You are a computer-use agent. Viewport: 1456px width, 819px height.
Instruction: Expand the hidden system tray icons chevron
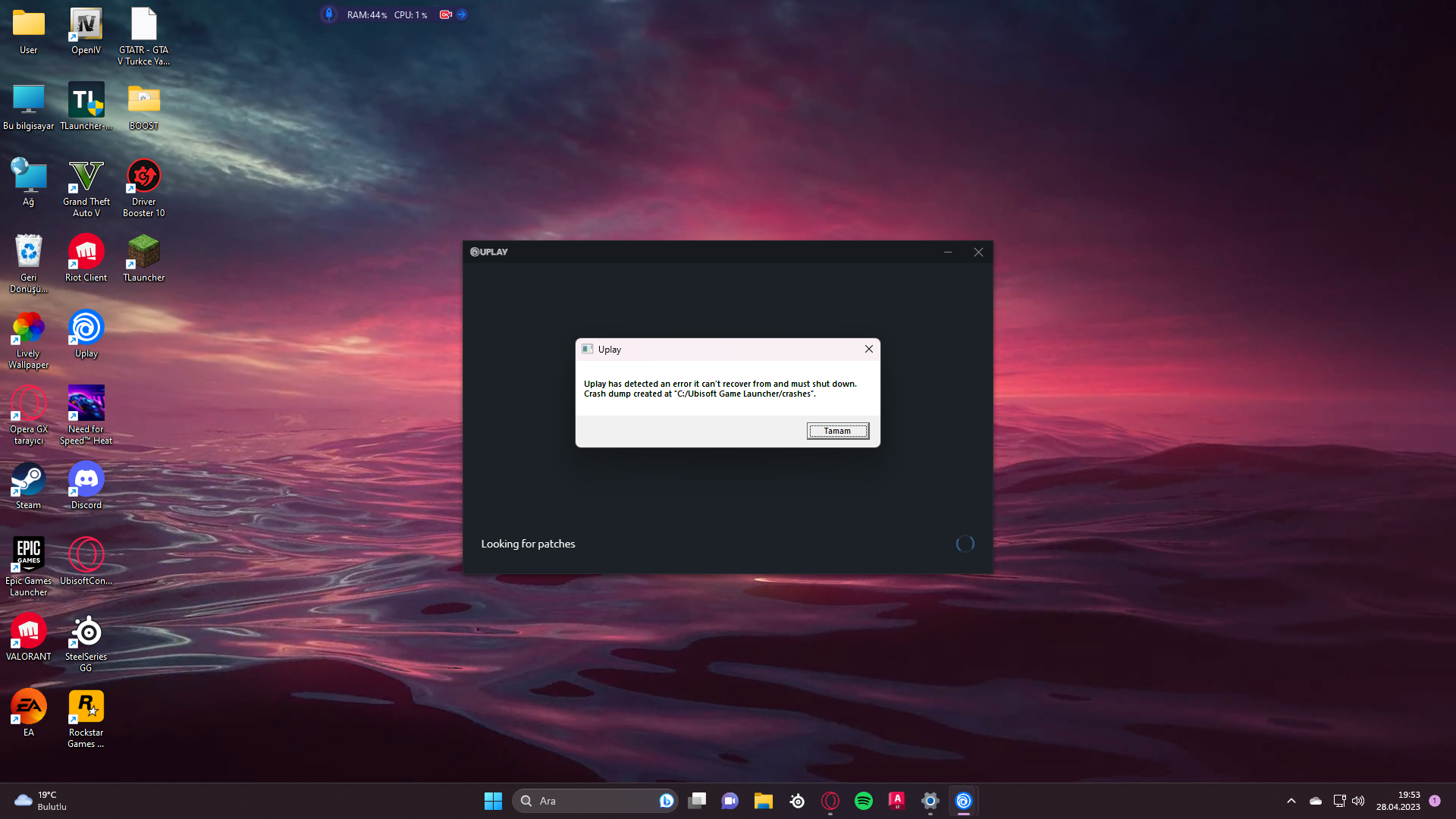1291,801
